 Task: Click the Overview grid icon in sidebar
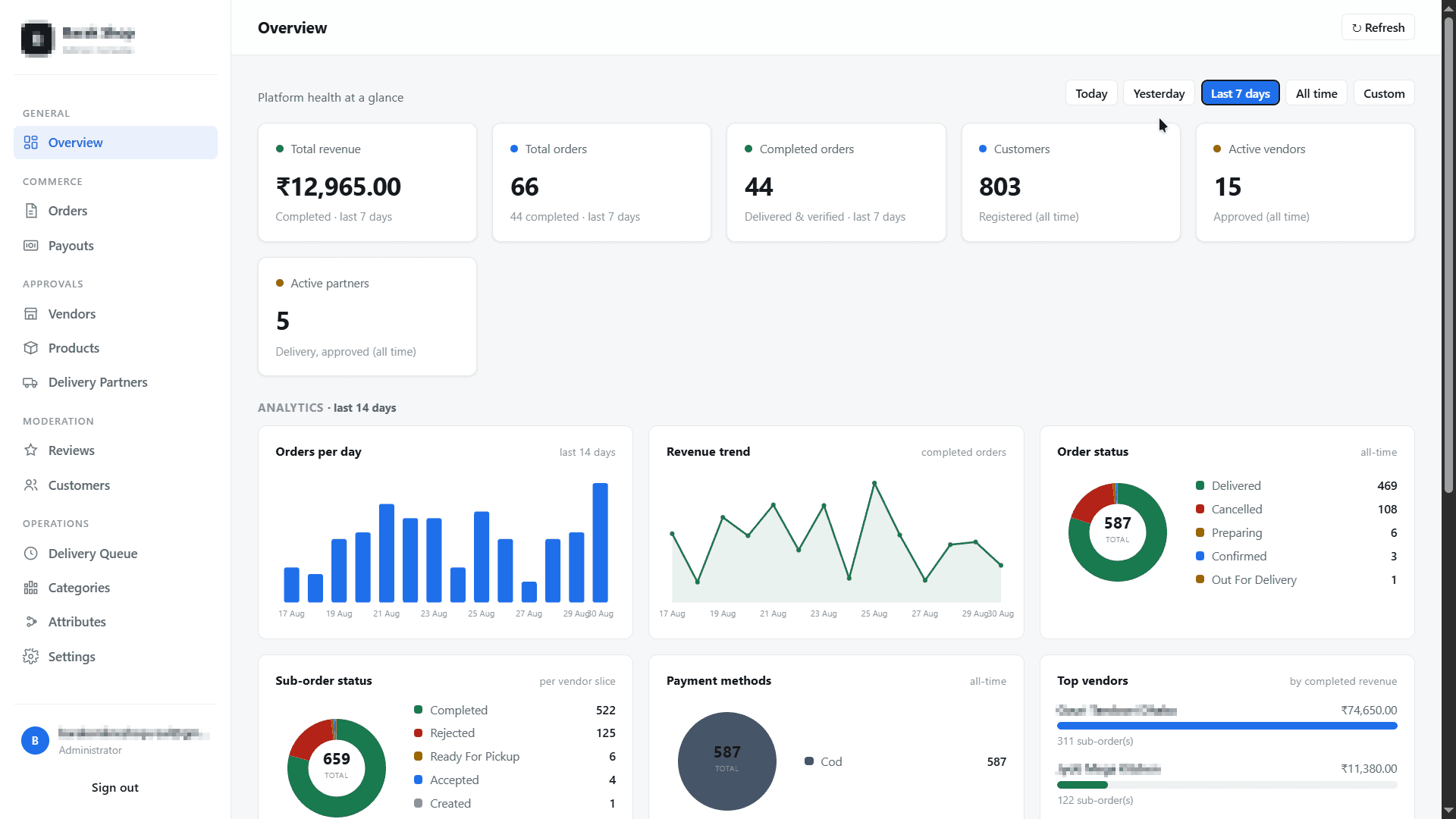[x=31, y=143]
